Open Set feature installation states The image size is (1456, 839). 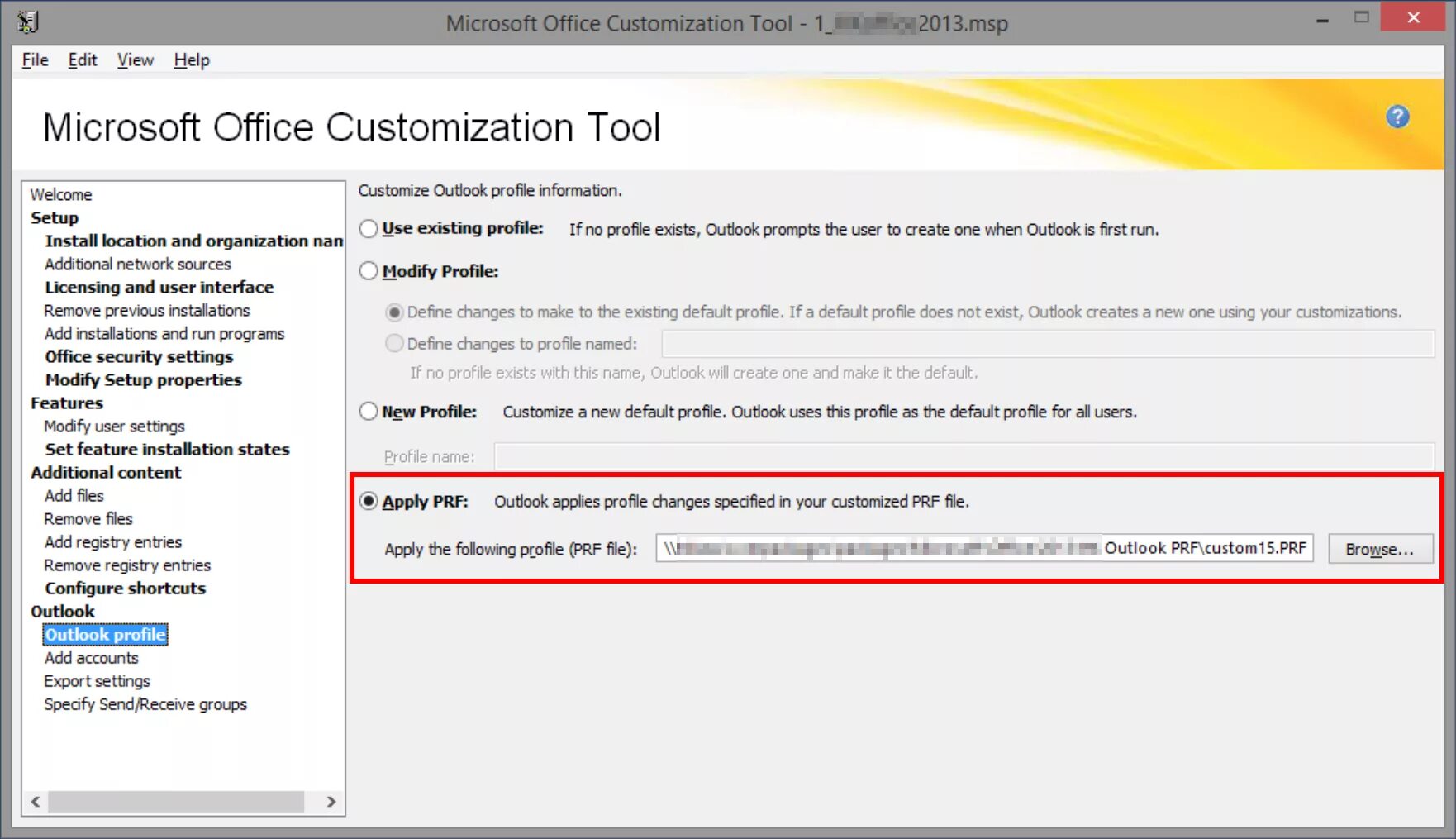tap(168, 450)
